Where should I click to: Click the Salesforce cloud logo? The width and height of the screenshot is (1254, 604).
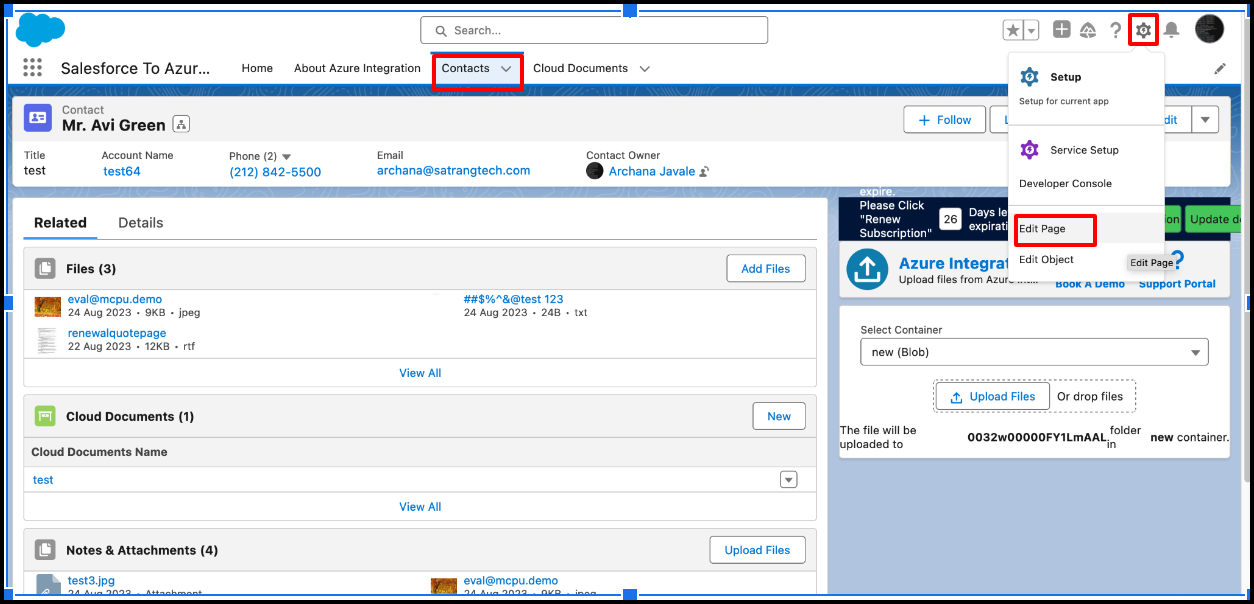pyautogui.click(x=41, y=30)
